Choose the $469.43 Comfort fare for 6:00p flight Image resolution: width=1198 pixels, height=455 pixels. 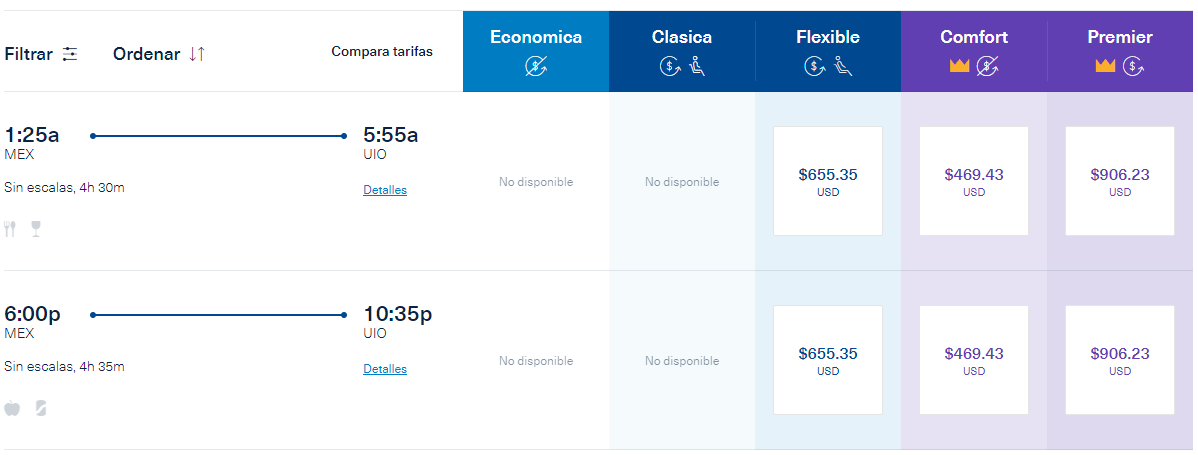(x=974, y=360)
